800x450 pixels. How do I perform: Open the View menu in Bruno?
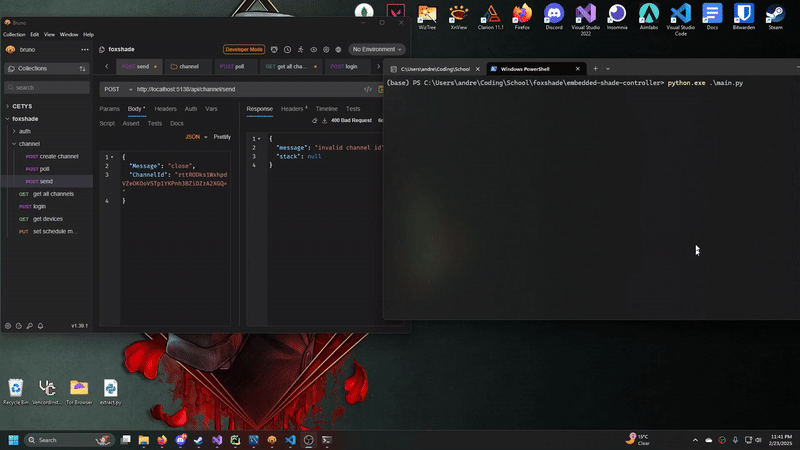pos(49,35)
